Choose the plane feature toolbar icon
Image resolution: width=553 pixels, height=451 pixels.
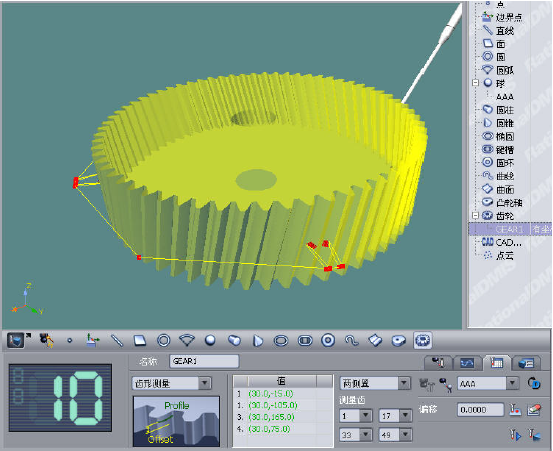pos(140,340)
